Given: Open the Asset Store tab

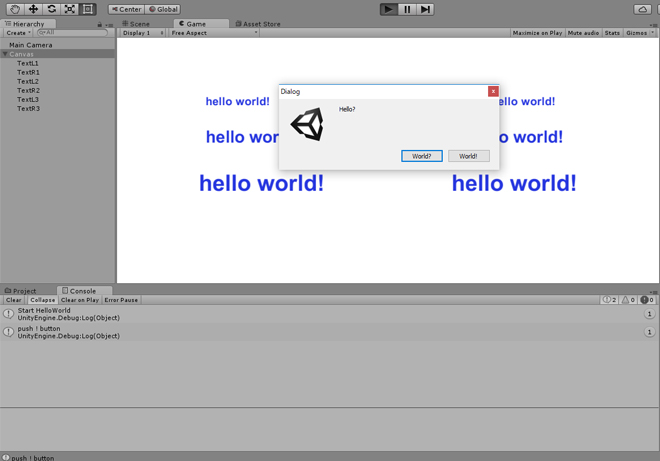Looking at the screenshot, I should [258, 24].
